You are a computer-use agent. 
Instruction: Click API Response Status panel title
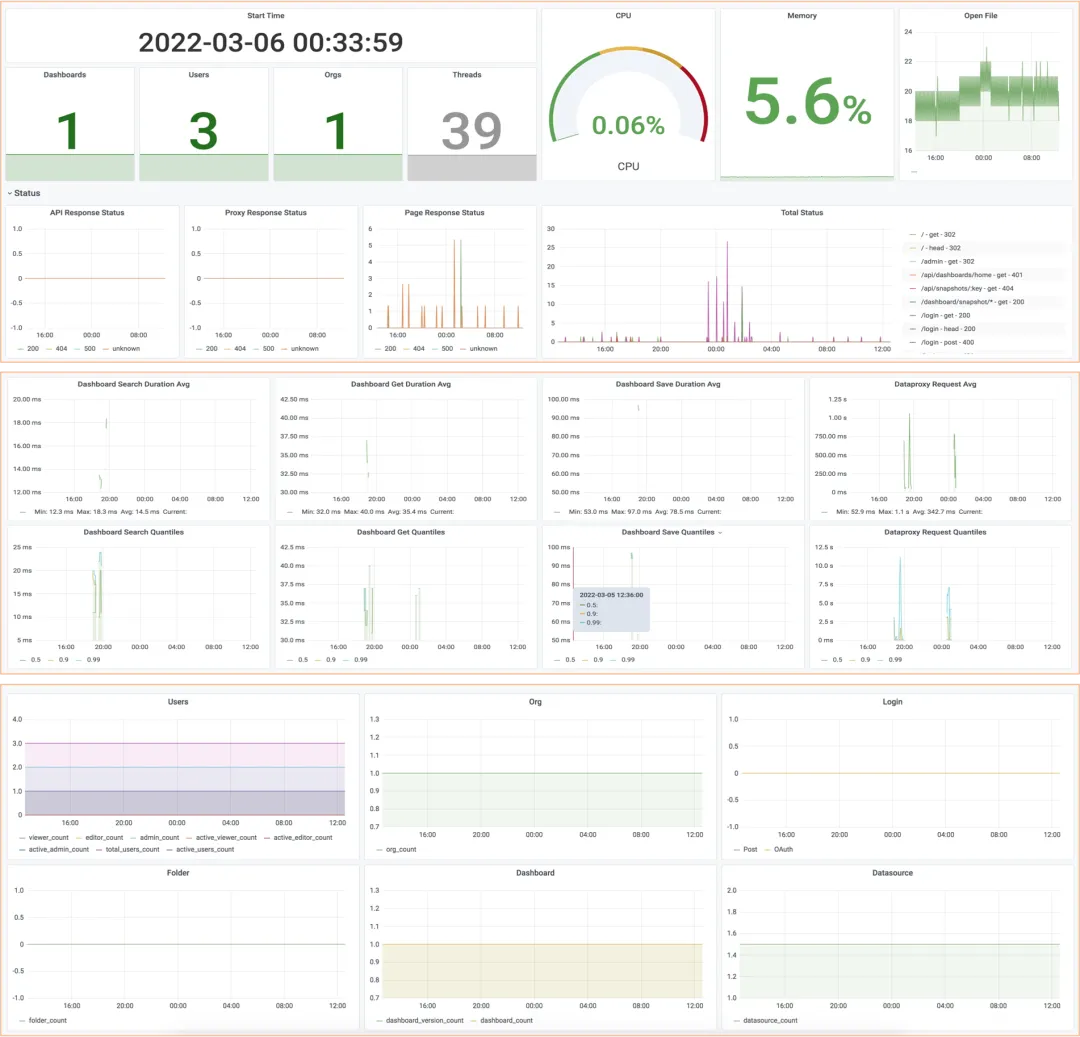[x=87, y=213]
